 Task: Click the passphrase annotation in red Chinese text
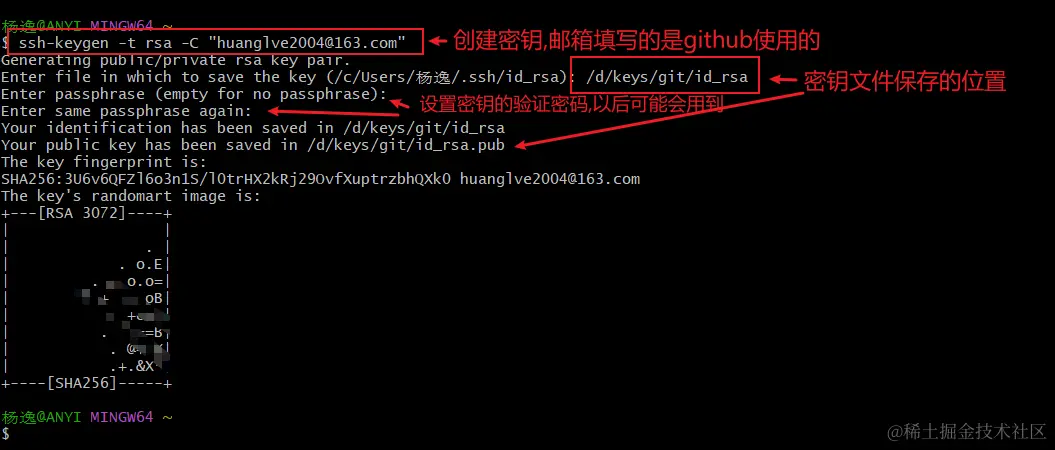pos(572,104)
